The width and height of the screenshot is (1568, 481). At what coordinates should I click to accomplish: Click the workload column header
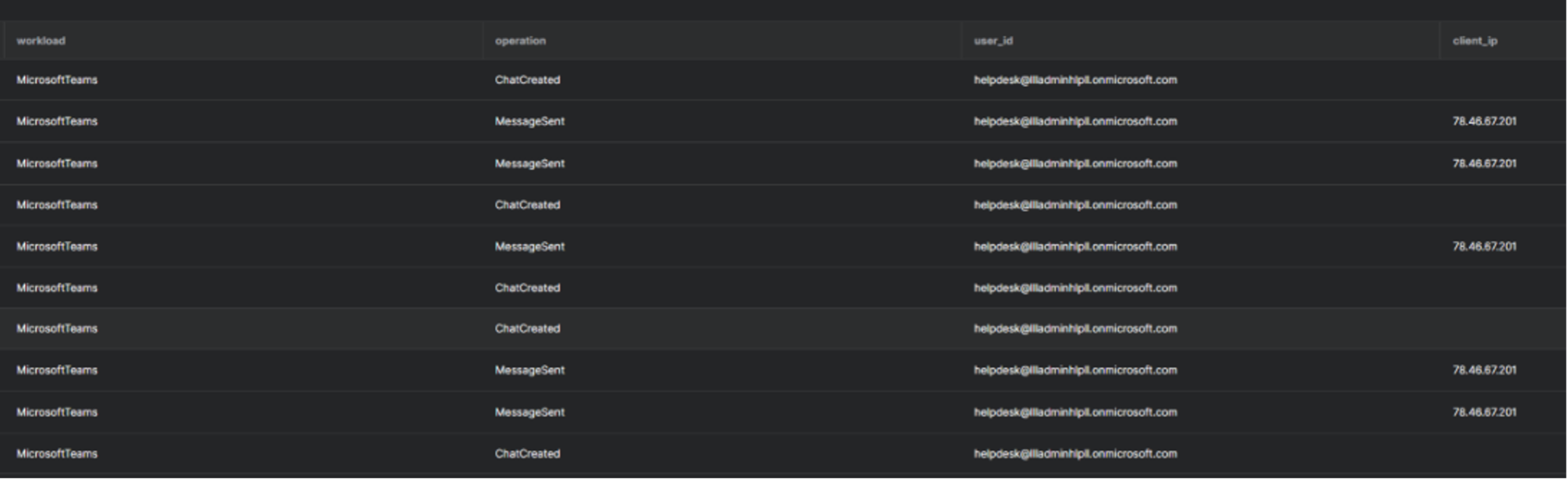[x=41, y=41]
